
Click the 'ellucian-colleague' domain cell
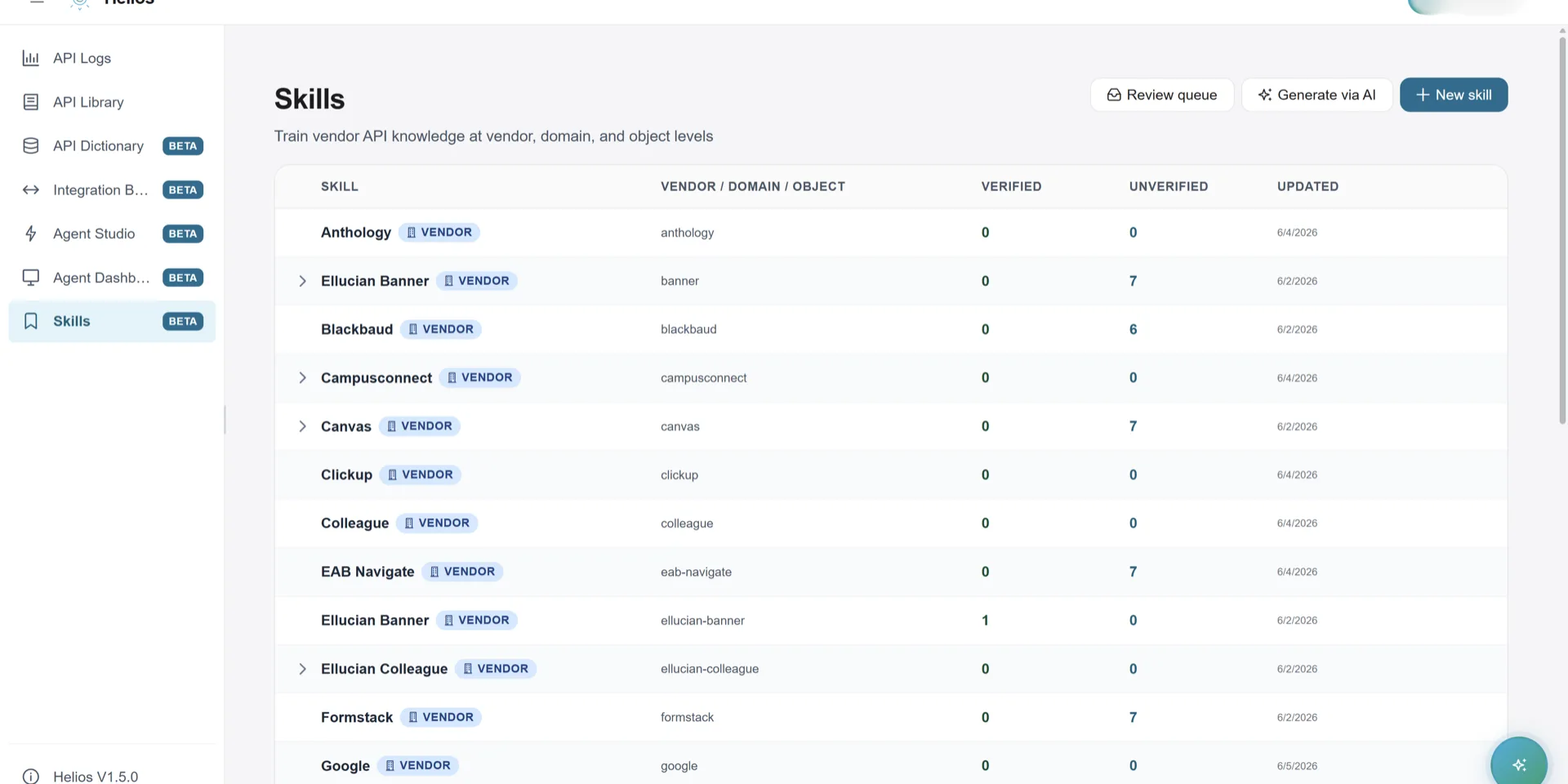710,669
